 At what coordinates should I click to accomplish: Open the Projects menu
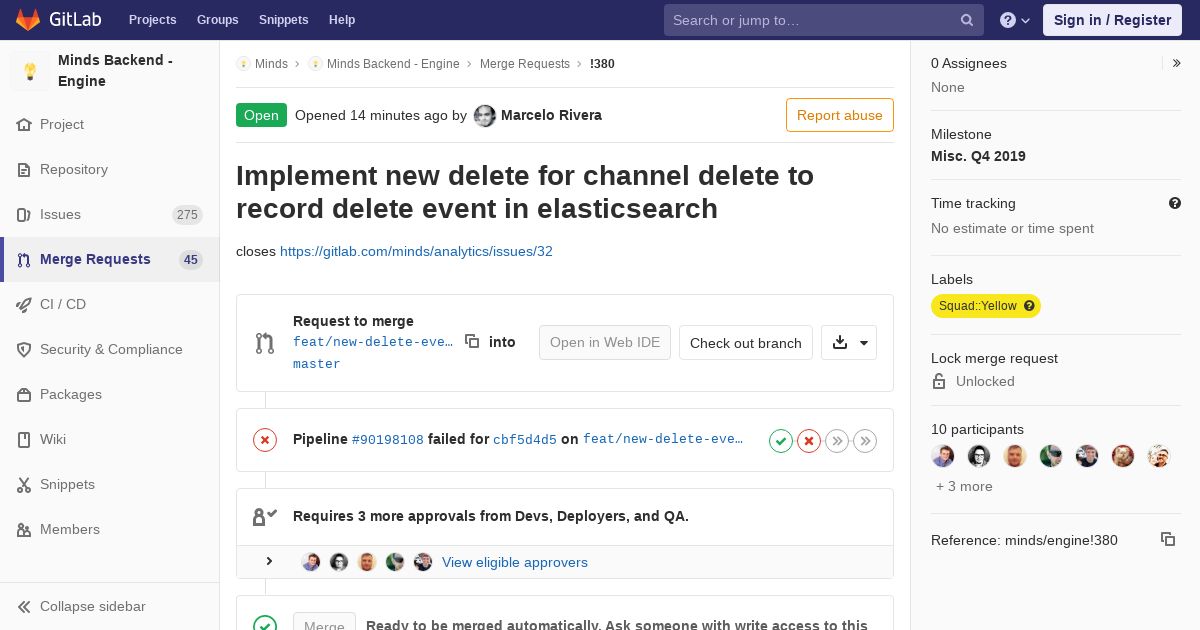coord(152,20)
